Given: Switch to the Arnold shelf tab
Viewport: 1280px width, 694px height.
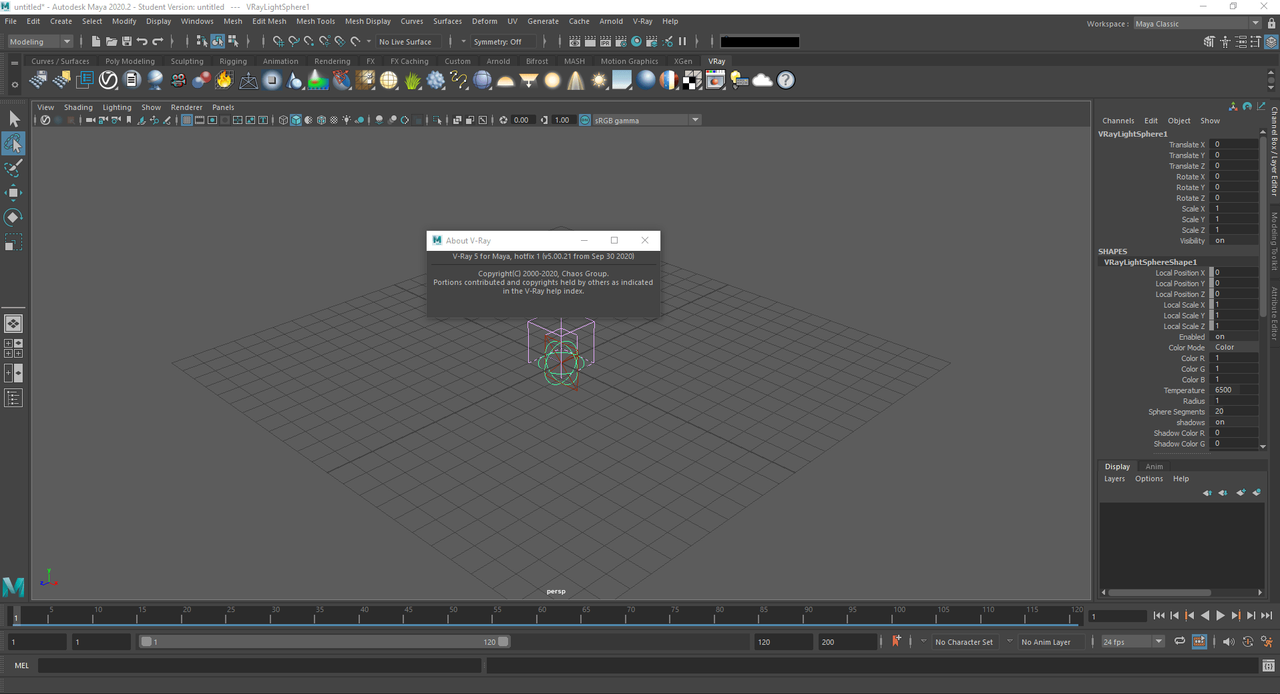Looking at the screenshot, I should pos(498,61).
